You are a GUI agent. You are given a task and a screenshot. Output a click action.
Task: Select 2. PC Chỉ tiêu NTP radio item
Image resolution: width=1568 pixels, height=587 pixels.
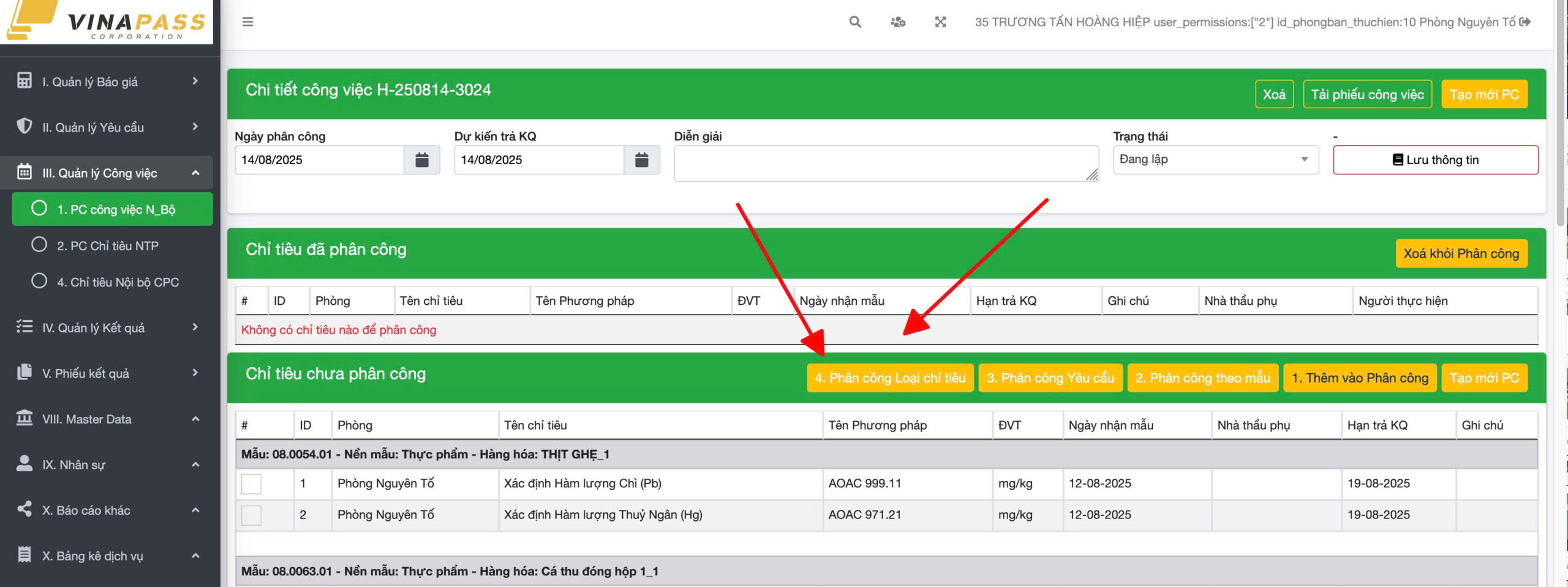(x=107, y=245)
